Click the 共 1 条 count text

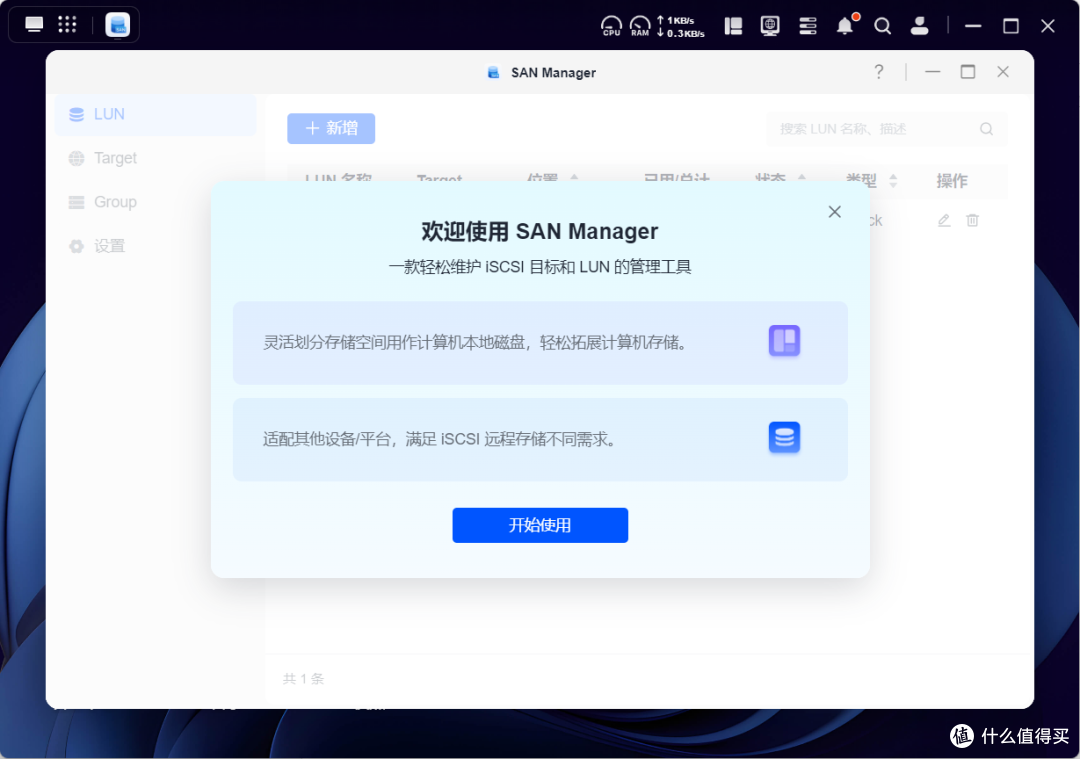(303, 678)
